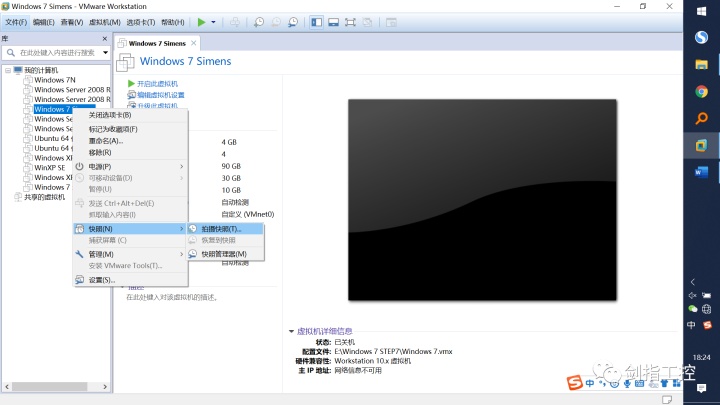Open the power options dropdown arrow in toolbar
720x405 pixels.
click(x=213, y=22)
